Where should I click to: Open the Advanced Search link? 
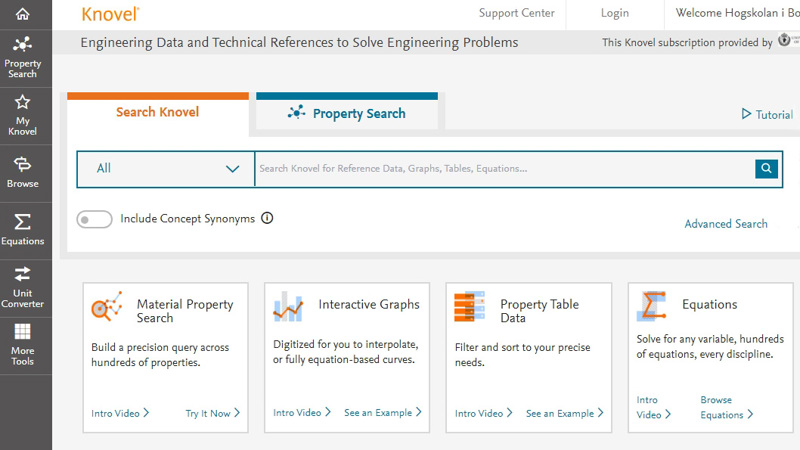coord(726,224)
